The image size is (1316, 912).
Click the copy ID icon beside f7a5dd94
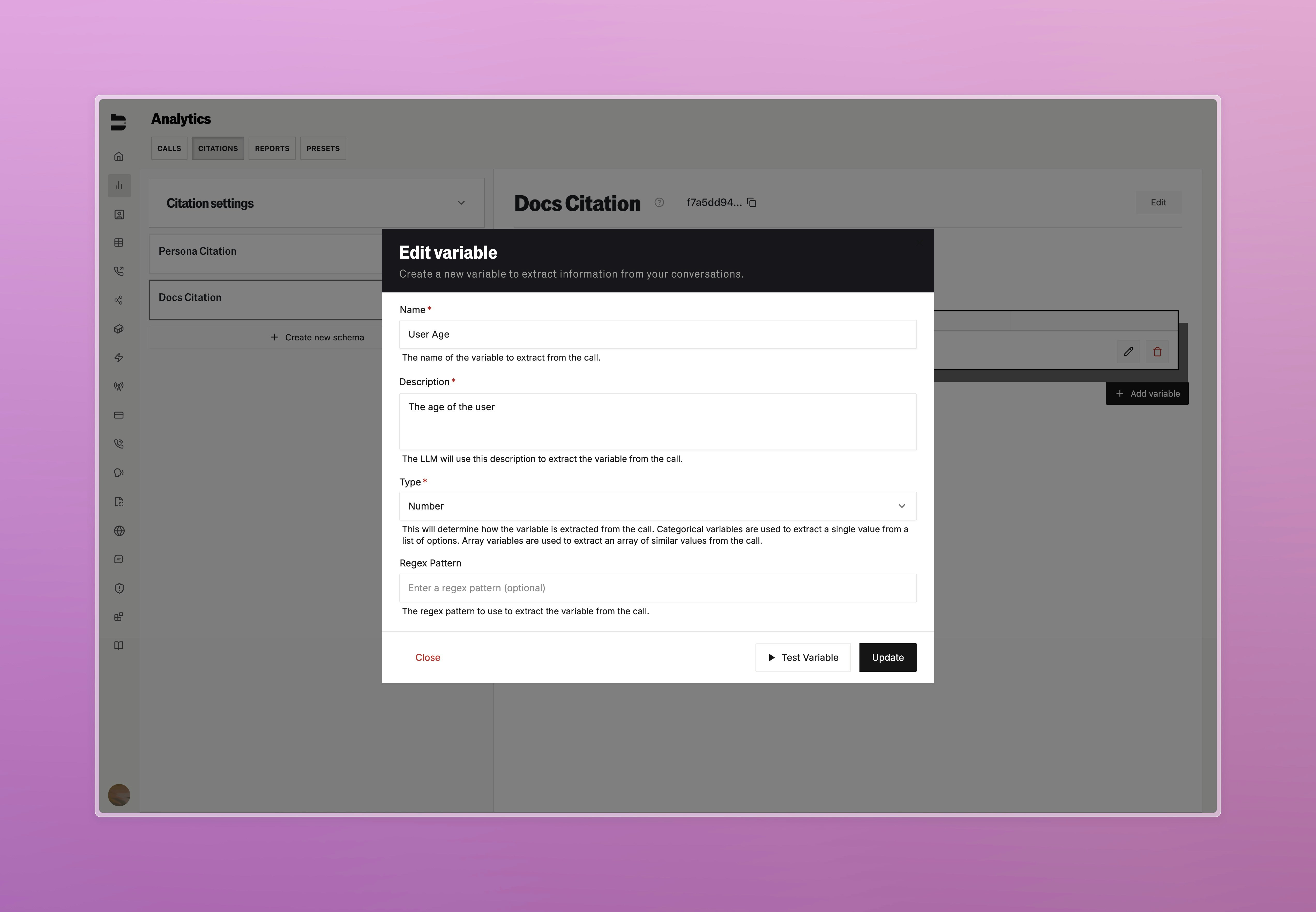point(751,202)
